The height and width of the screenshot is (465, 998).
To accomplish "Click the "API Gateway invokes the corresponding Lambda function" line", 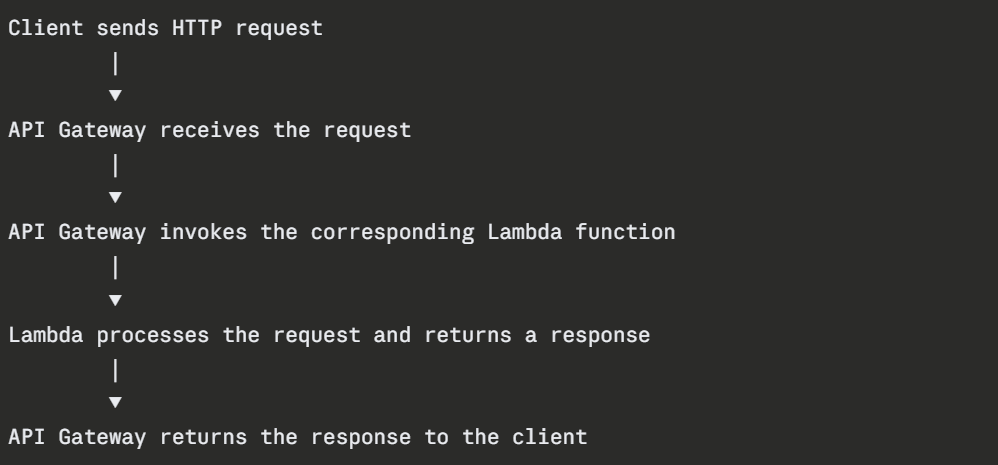I will [x=342, y=232].
